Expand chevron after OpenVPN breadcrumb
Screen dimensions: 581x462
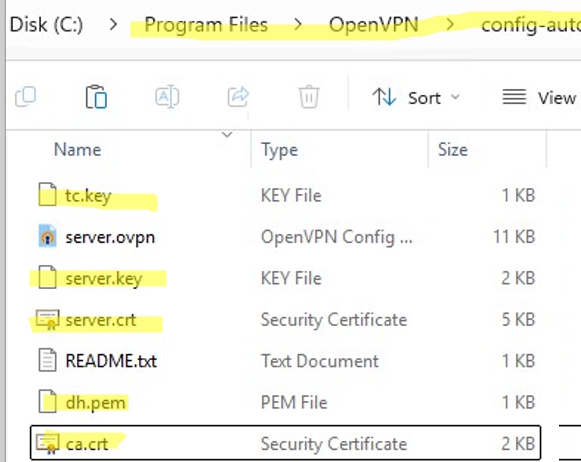tap(450, 25)
